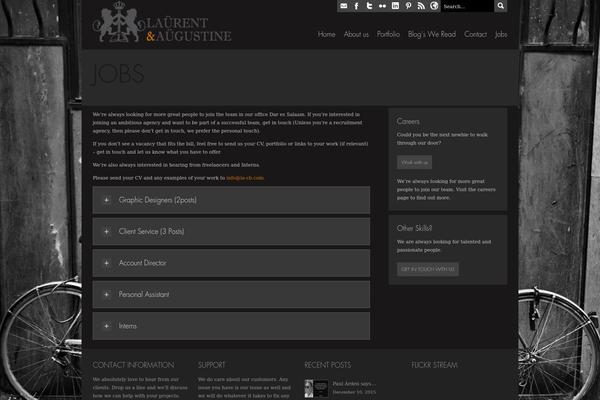
Task: Click the plus icon beside Interns
Action: (x=106, y=326)
